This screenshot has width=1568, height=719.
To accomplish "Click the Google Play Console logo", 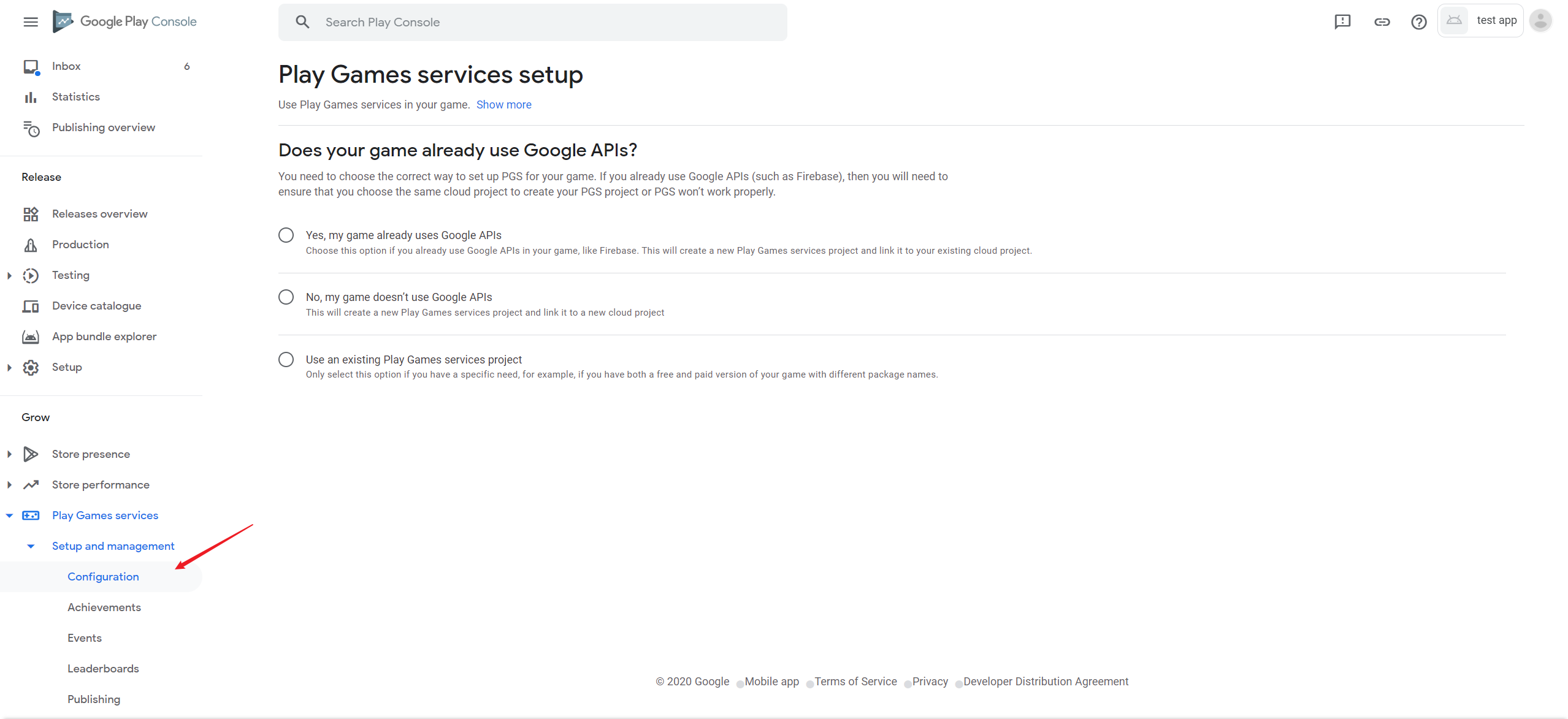I will [x=124, y=21].
